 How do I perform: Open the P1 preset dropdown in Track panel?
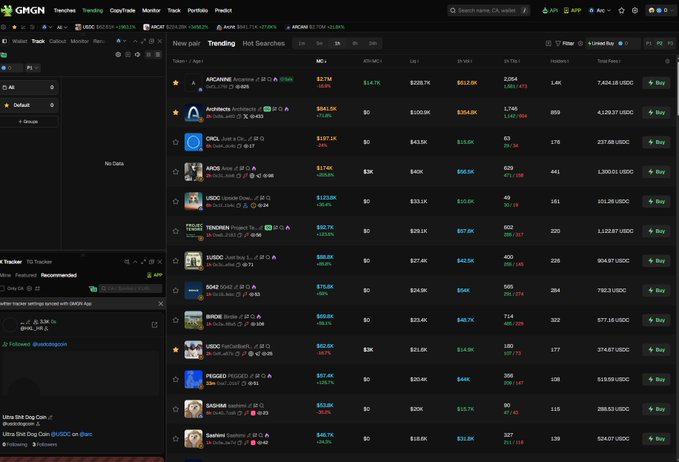pos(32,68)
